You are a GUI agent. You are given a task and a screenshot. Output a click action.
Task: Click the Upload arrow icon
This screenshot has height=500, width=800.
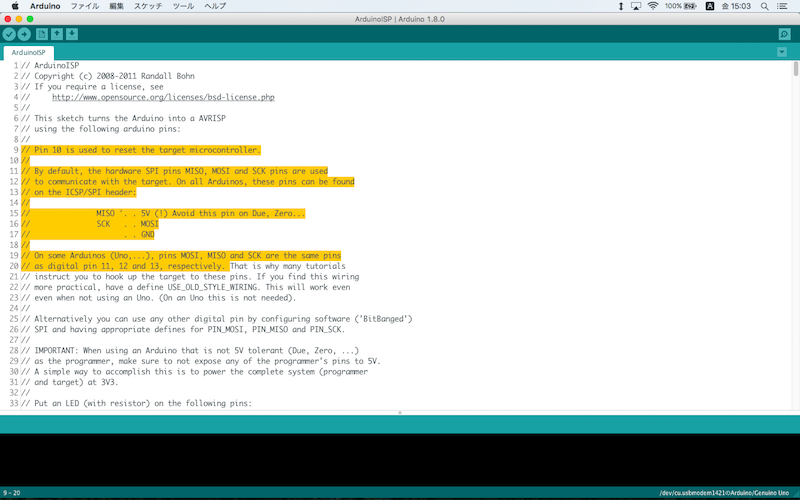click(24, 34)
